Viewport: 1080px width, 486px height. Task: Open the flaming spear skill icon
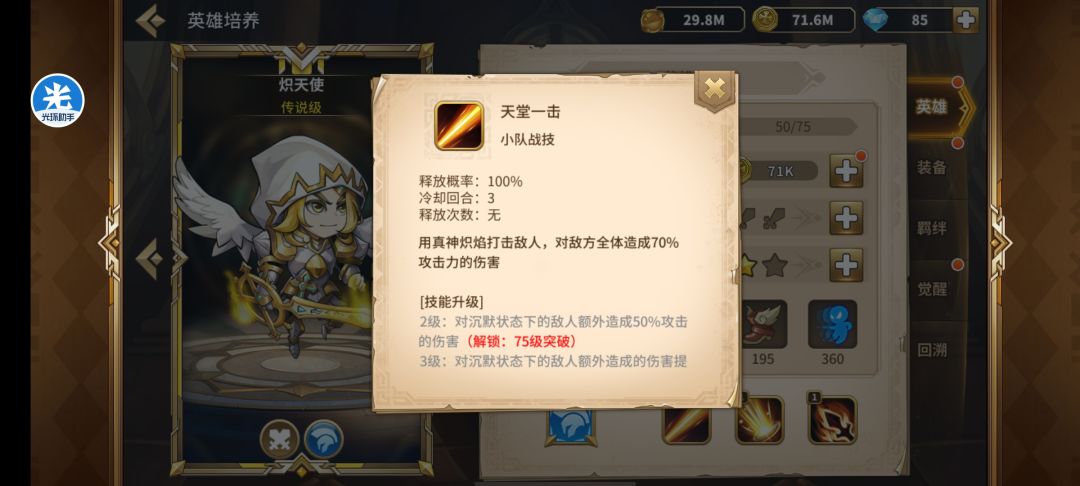coord(832,419)
